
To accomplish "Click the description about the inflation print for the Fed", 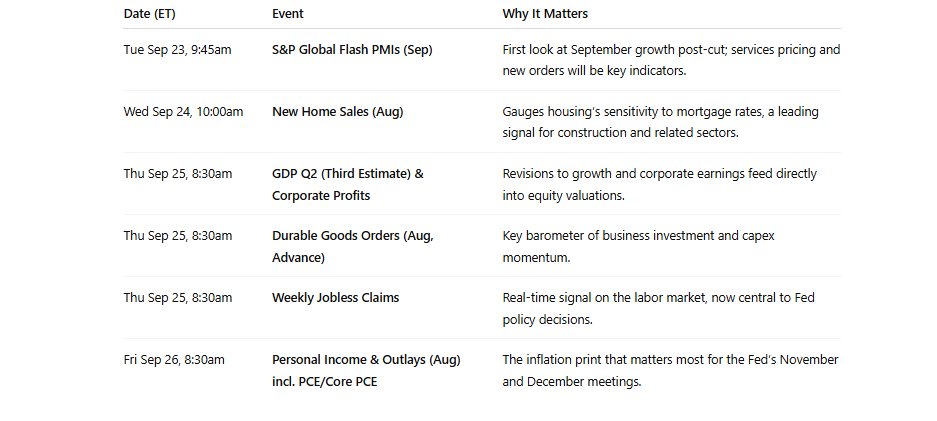I will click(x=670, y=370).
